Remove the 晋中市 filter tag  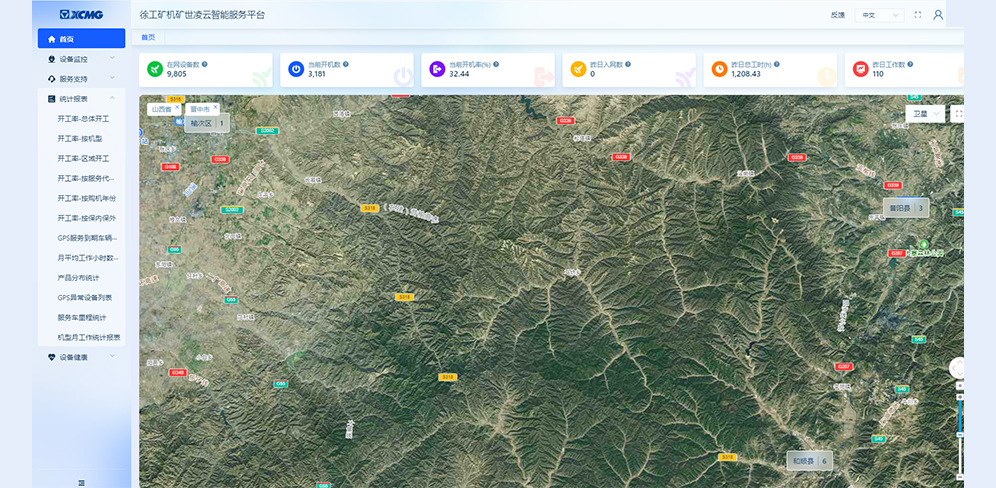point(215,107)
